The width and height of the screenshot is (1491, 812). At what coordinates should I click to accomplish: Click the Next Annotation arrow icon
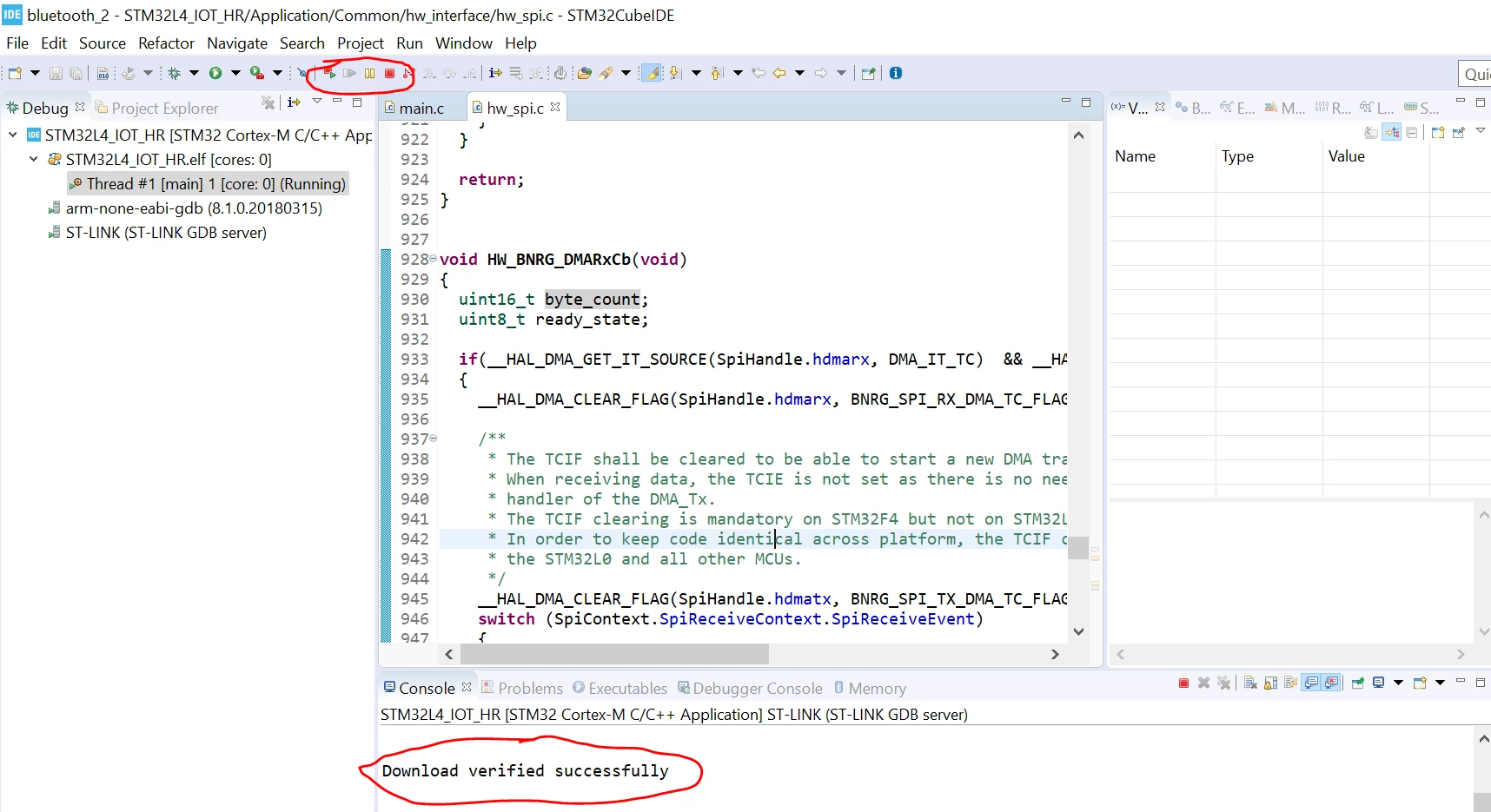tap(675, 73)
